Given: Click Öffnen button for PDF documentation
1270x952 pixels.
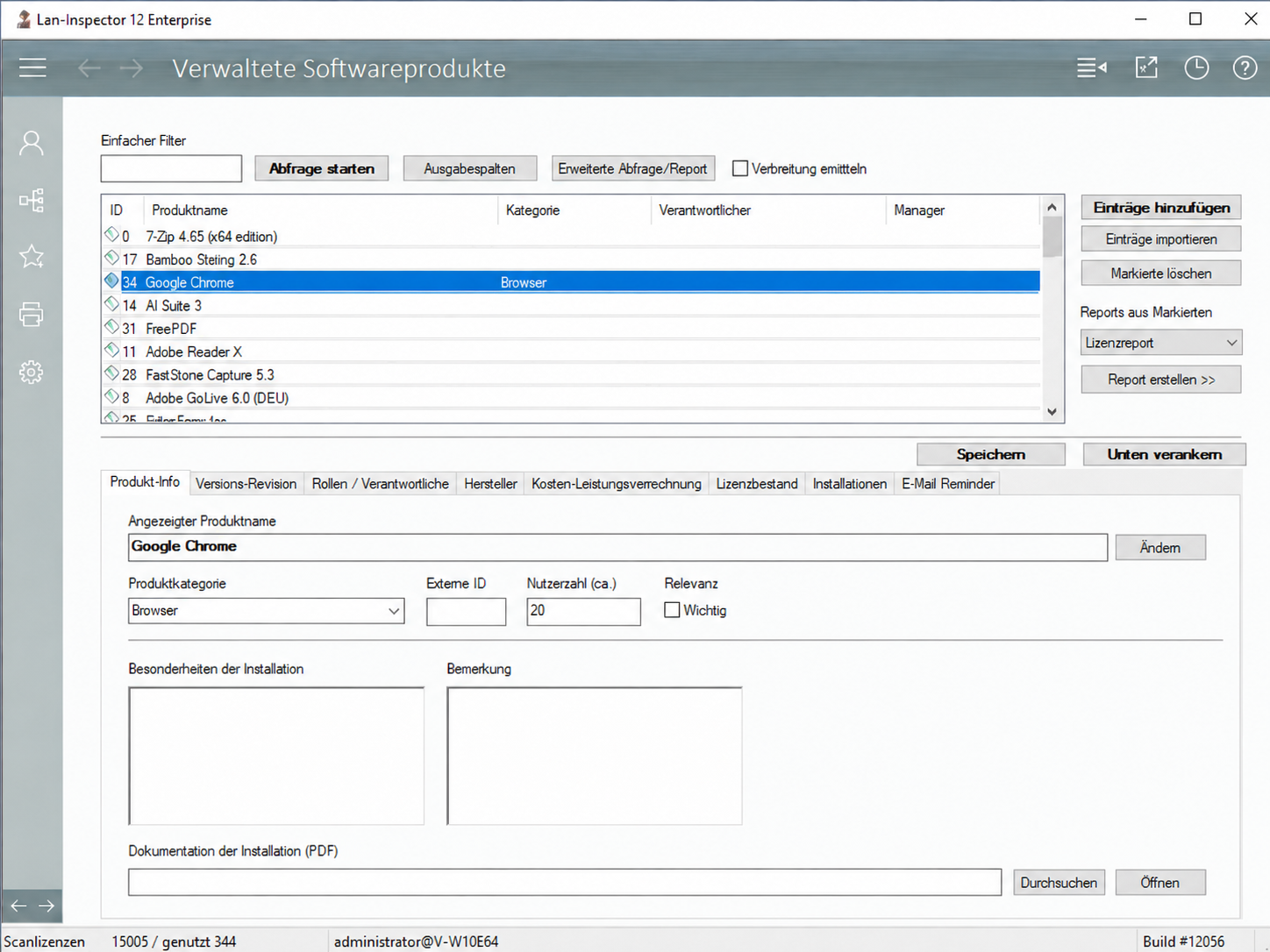Looking at the screenshot, I should tap(1160, 883).
